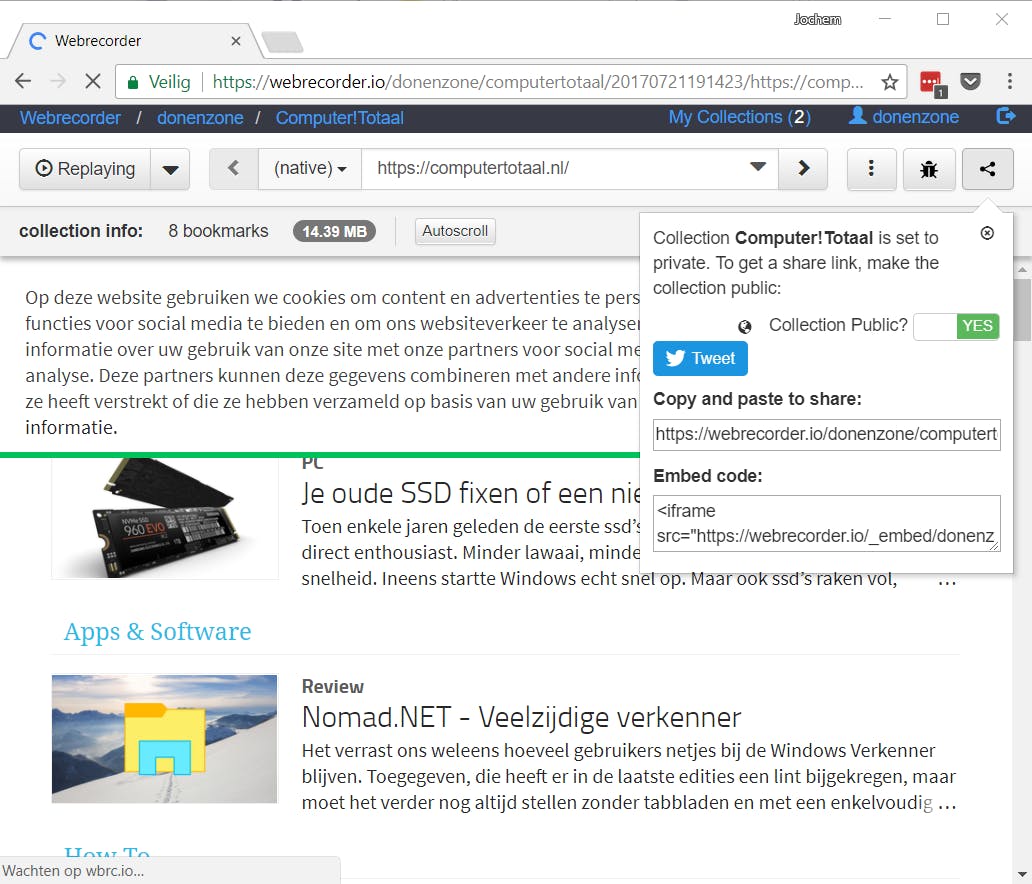
Task: Open the Apps & Software section heading
Action: (x=157, y=631)
